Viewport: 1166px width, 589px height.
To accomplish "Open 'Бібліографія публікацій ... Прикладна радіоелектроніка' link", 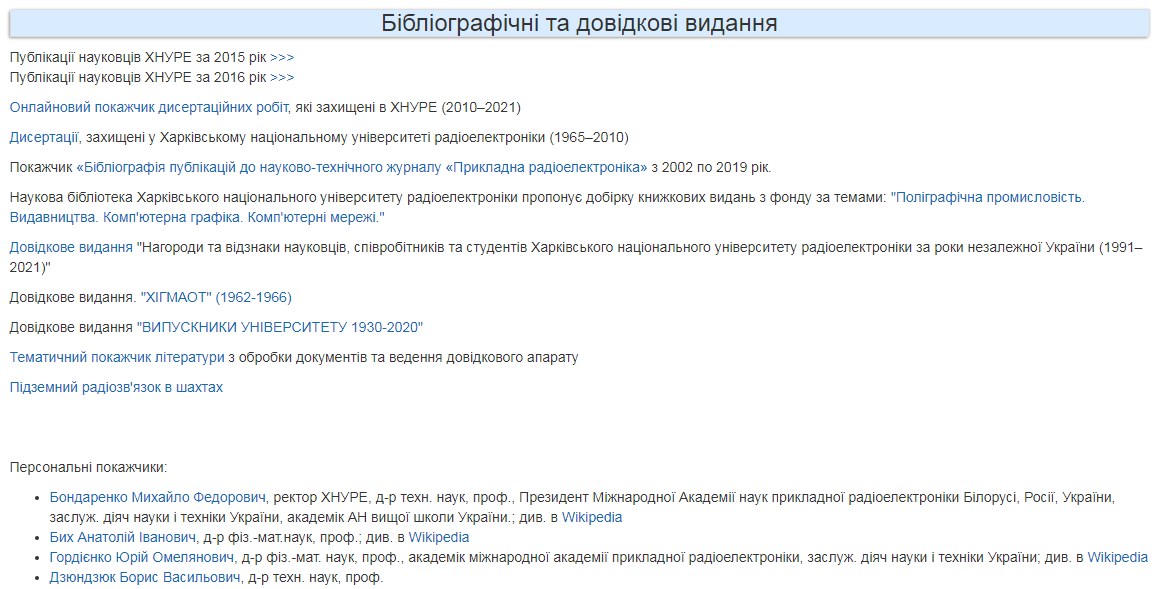I will click(x=361, y=167).
